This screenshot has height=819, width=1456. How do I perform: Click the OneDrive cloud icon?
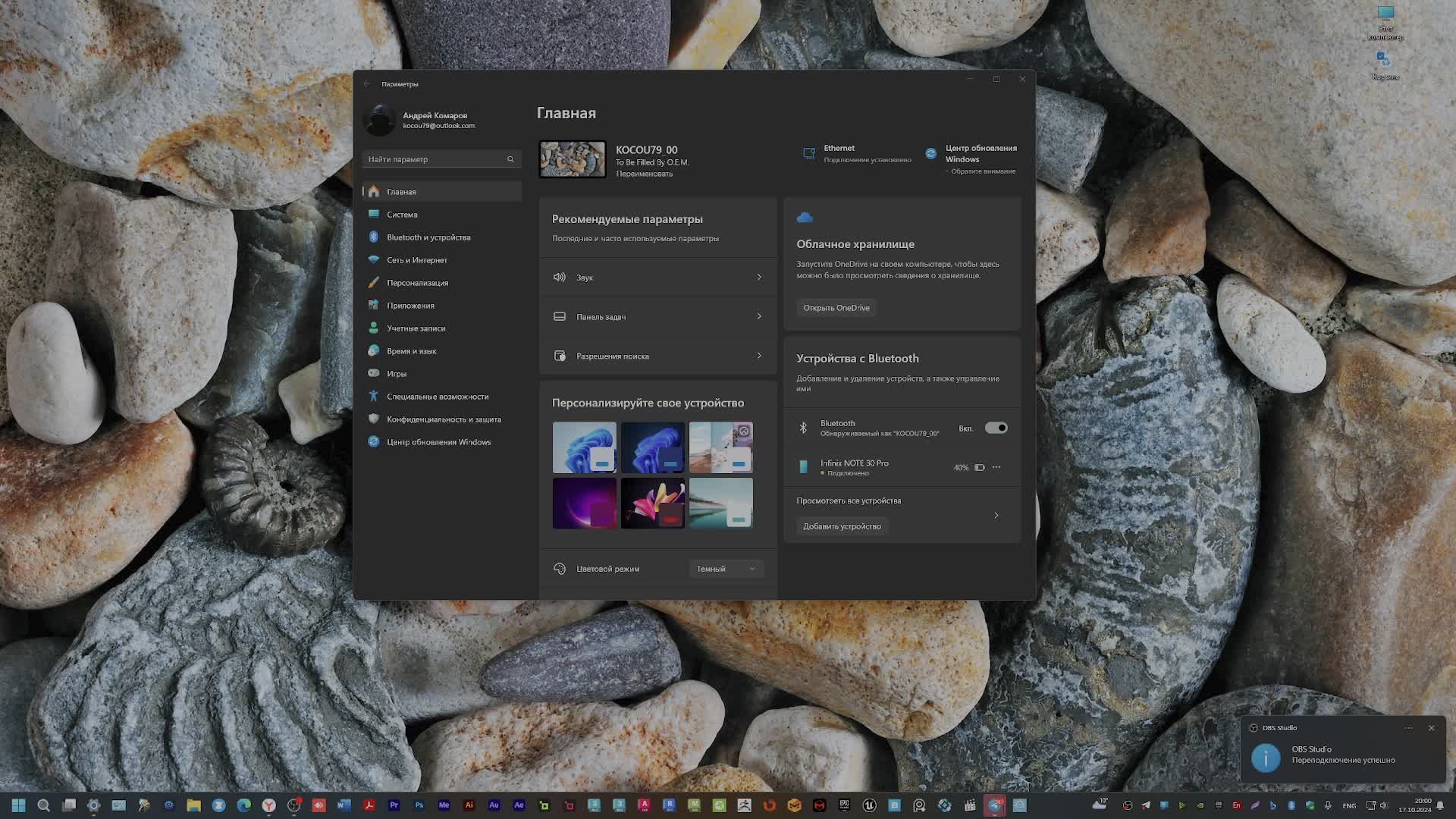pyautogui.click(x=805, y=218)
